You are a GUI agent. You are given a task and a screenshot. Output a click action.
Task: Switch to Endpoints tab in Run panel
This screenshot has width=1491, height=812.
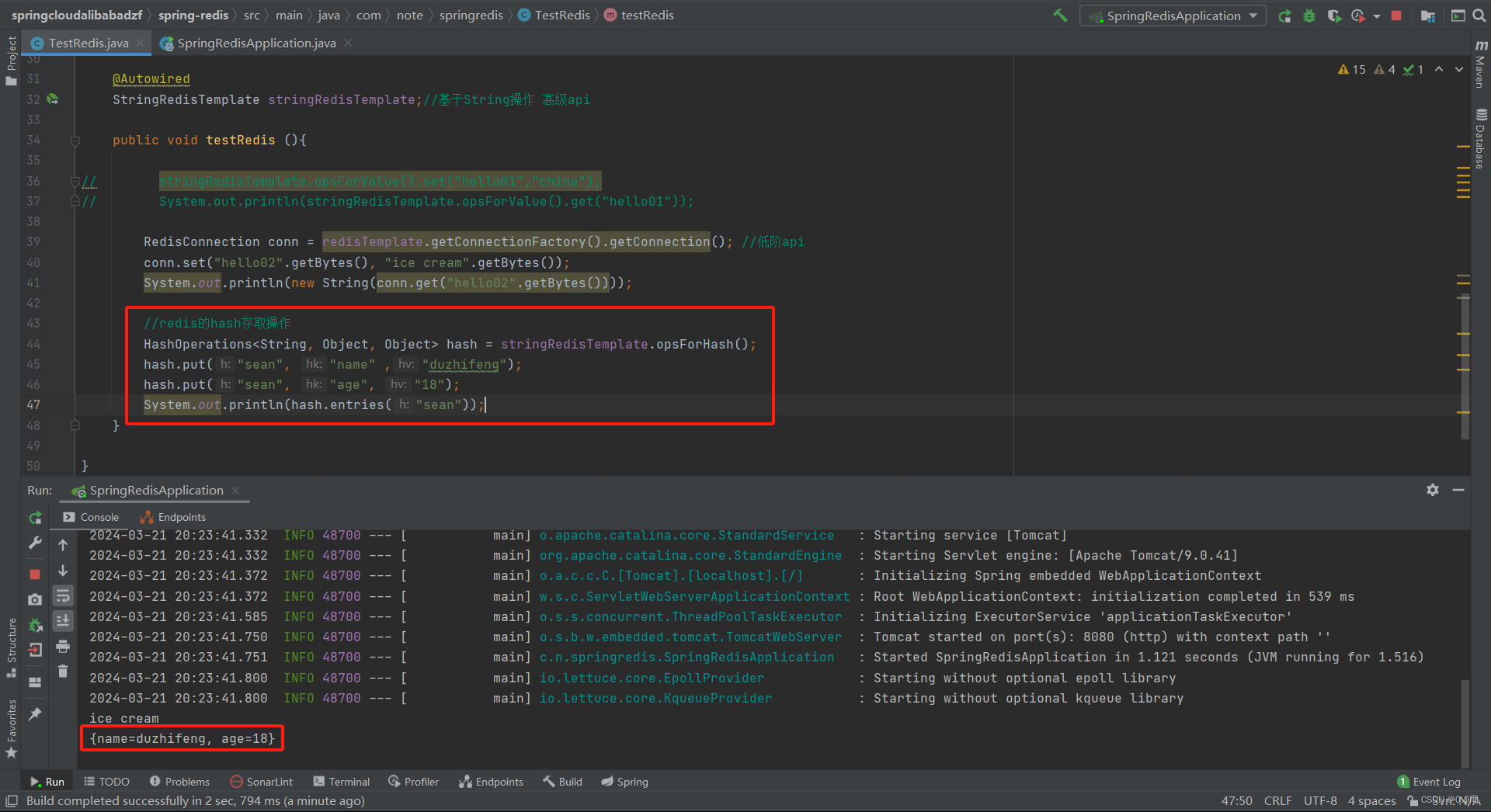pyautogui.click(x=172, y=517)
